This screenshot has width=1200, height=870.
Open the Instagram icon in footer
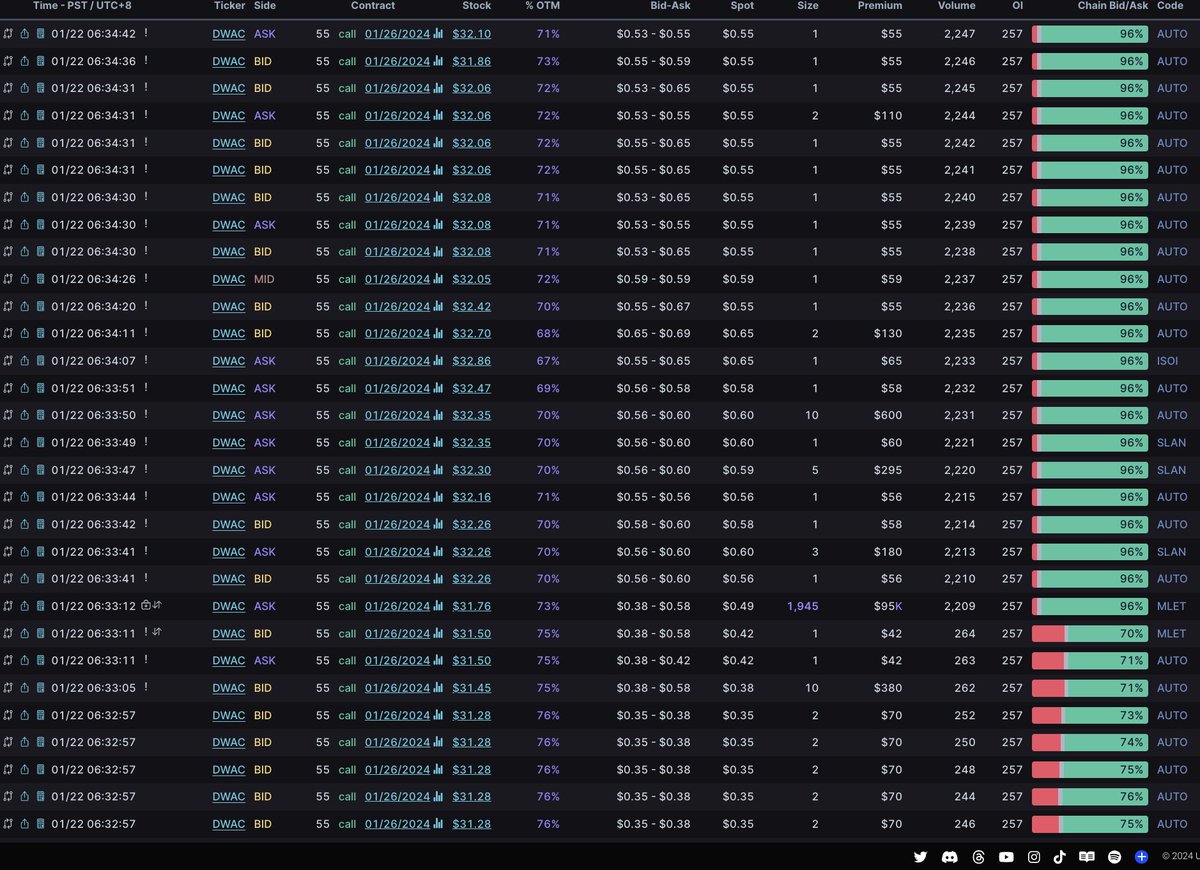1034,857
